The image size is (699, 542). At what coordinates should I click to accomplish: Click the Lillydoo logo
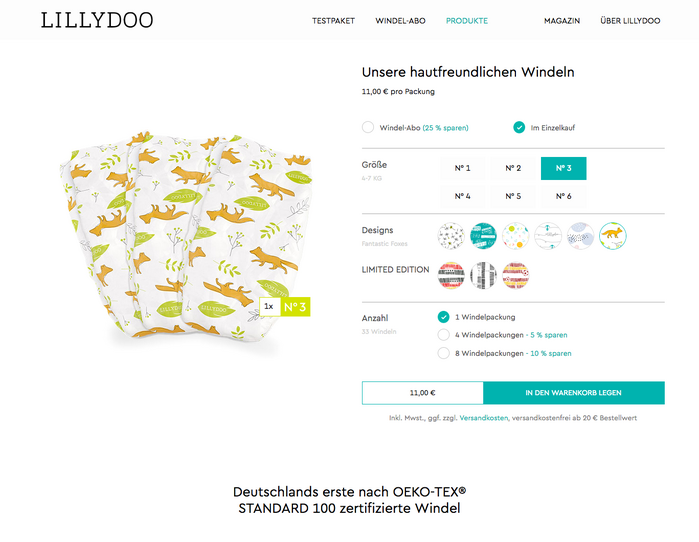(97, 20)
